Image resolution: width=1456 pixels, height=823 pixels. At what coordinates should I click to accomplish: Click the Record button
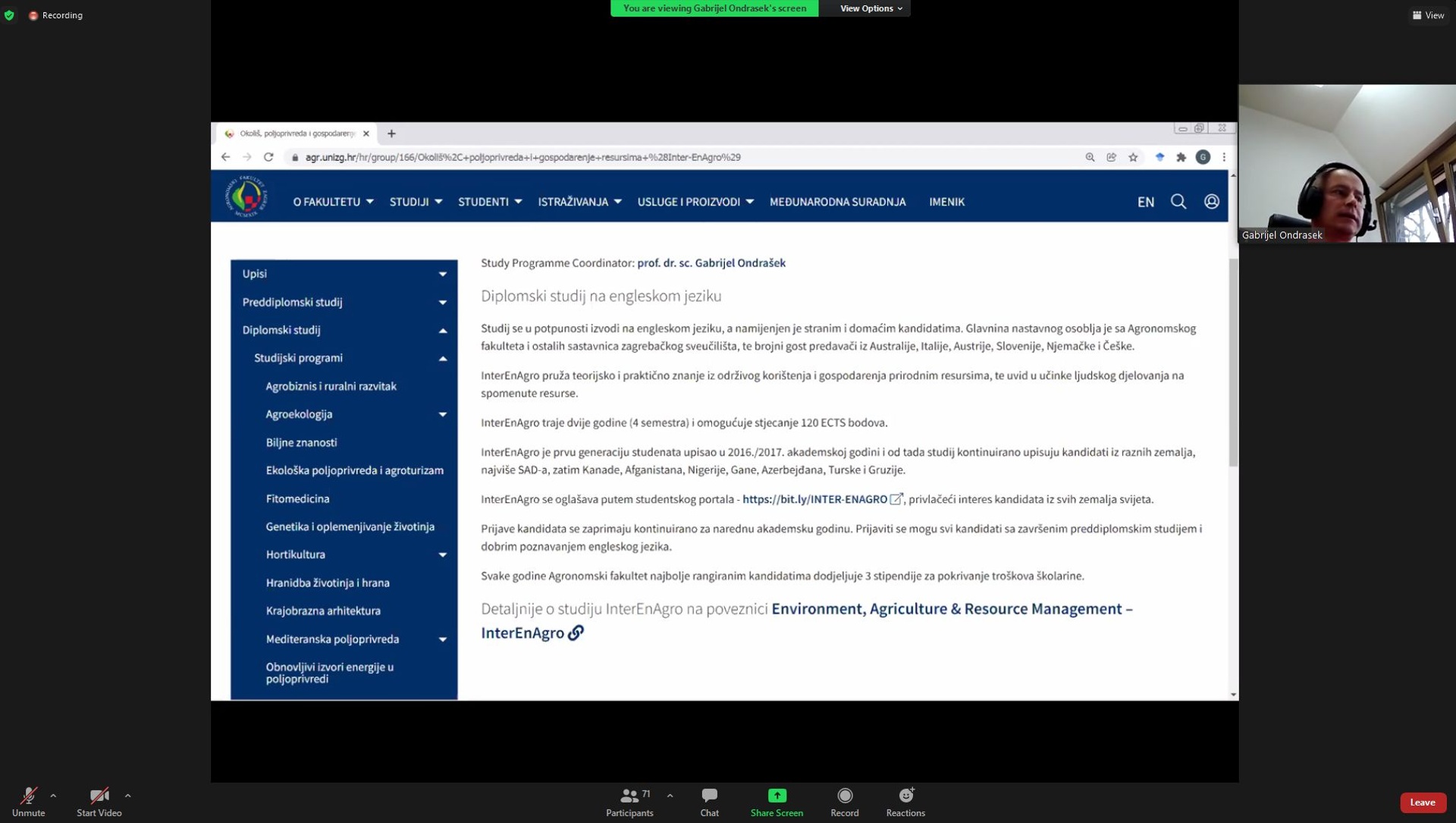click(x=844, y=801)
